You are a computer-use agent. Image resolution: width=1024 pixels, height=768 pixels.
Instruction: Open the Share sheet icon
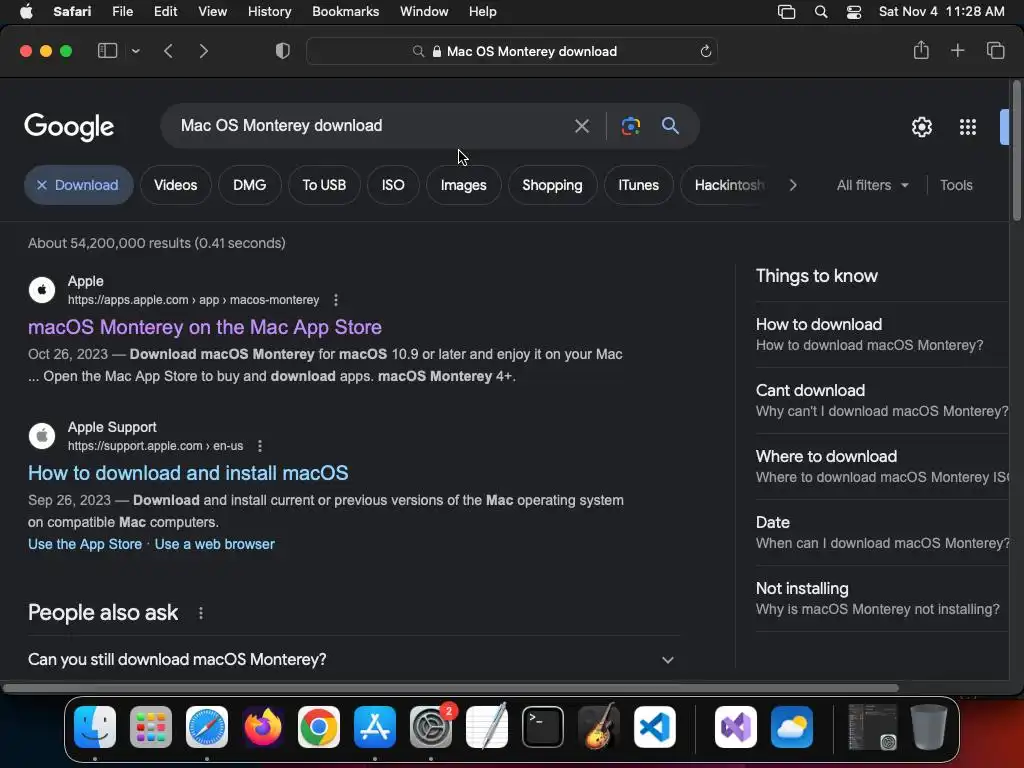(921, 50)
